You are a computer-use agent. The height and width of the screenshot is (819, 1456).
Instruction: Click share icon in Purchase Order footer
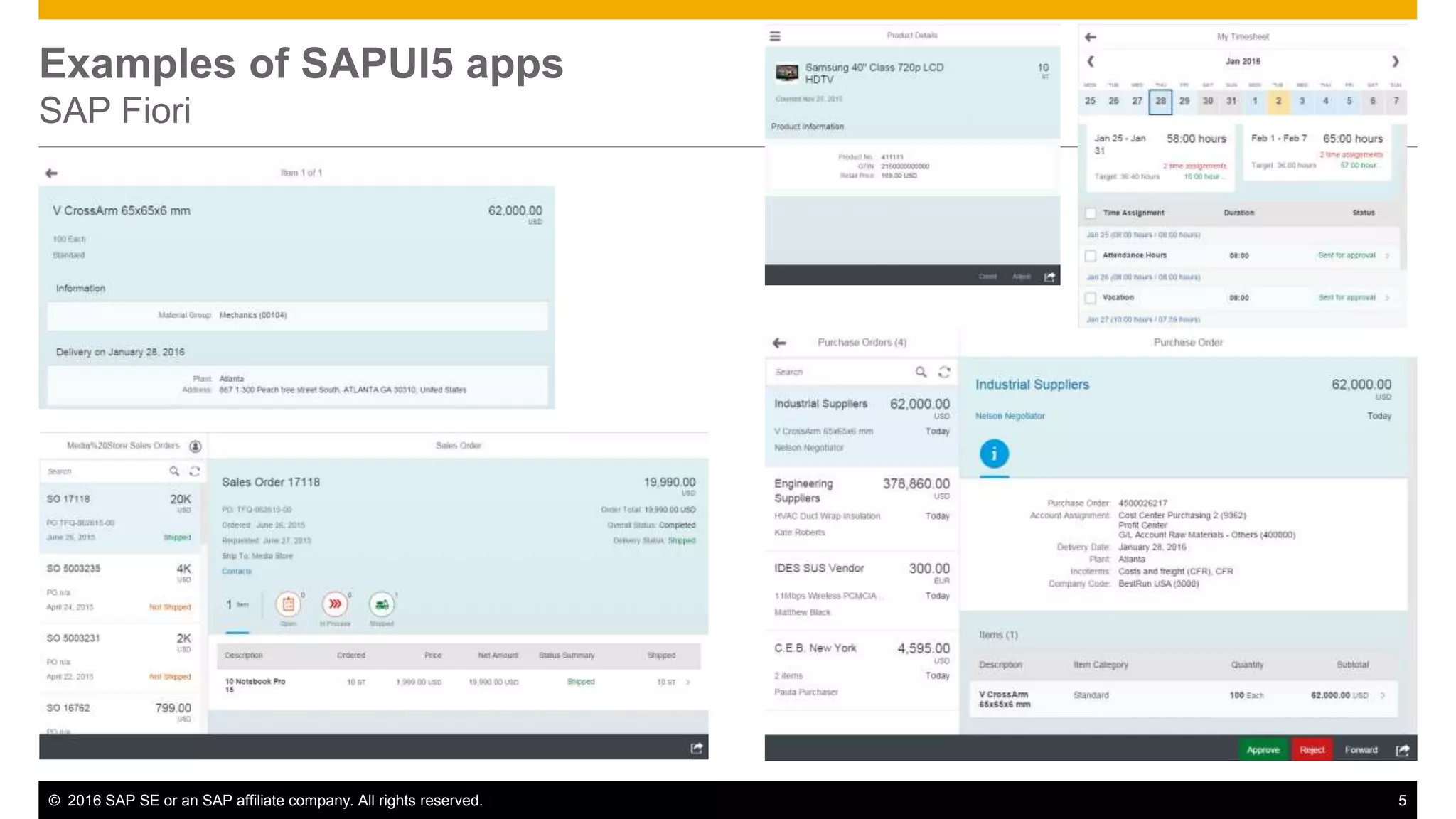coord(1402,750)
